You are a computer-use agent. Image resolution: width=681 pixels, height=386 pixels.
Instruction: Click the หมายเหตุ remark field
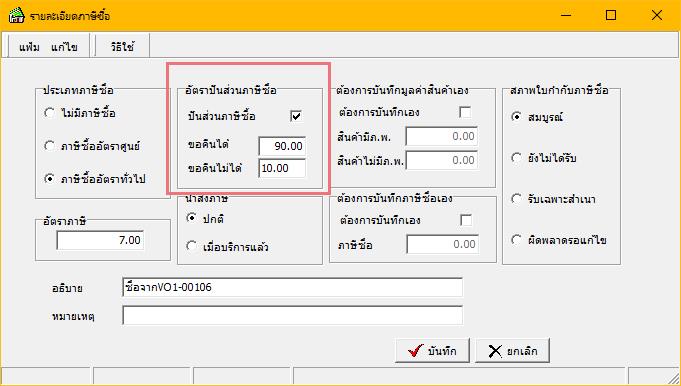coord(292,316)
